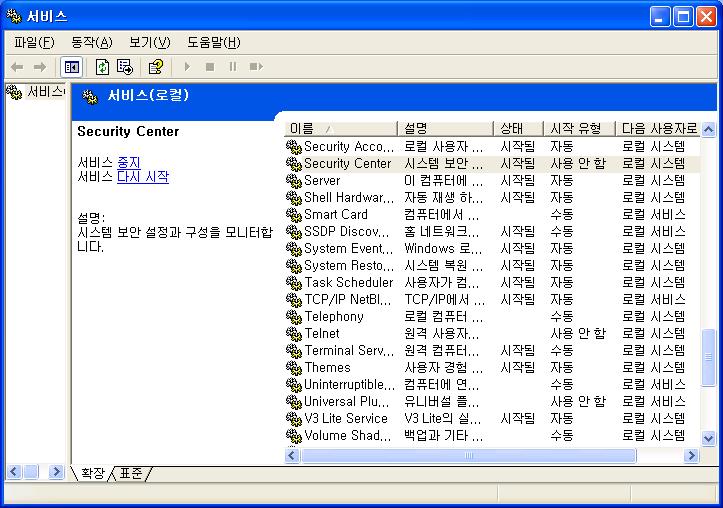Click the gear icon of Telnet row

[294, 334]
